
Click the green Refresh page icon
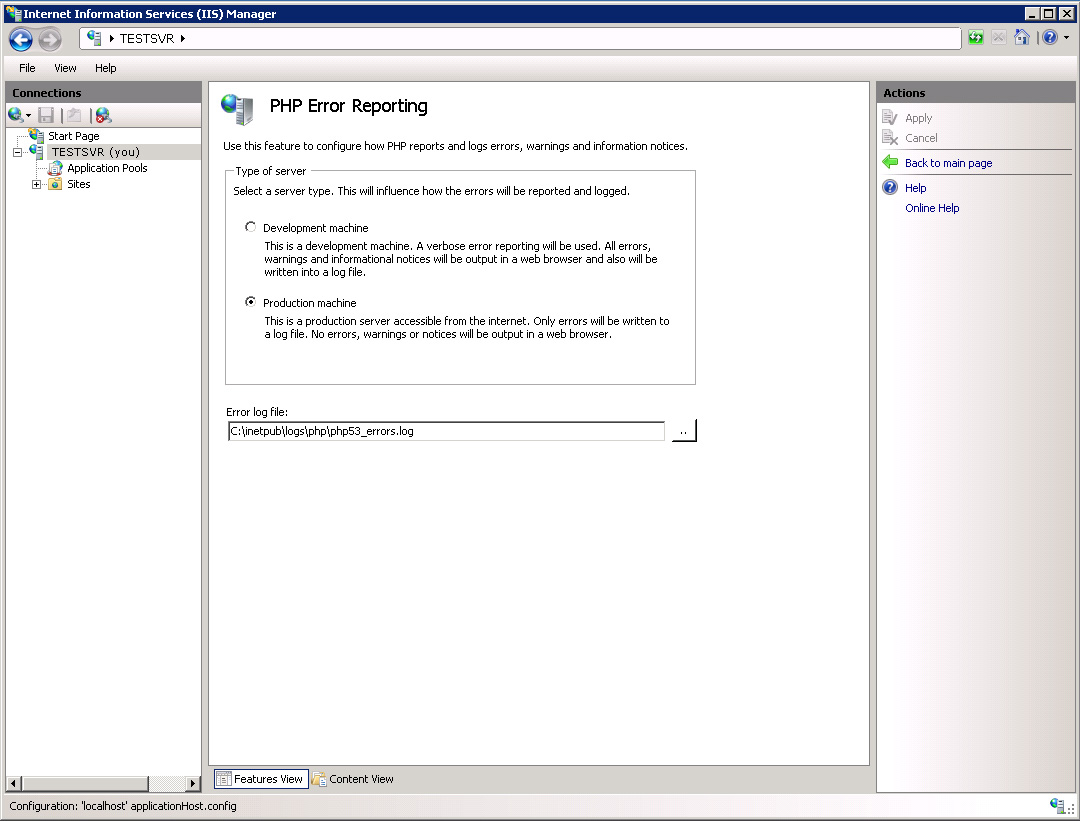[975, 38]
